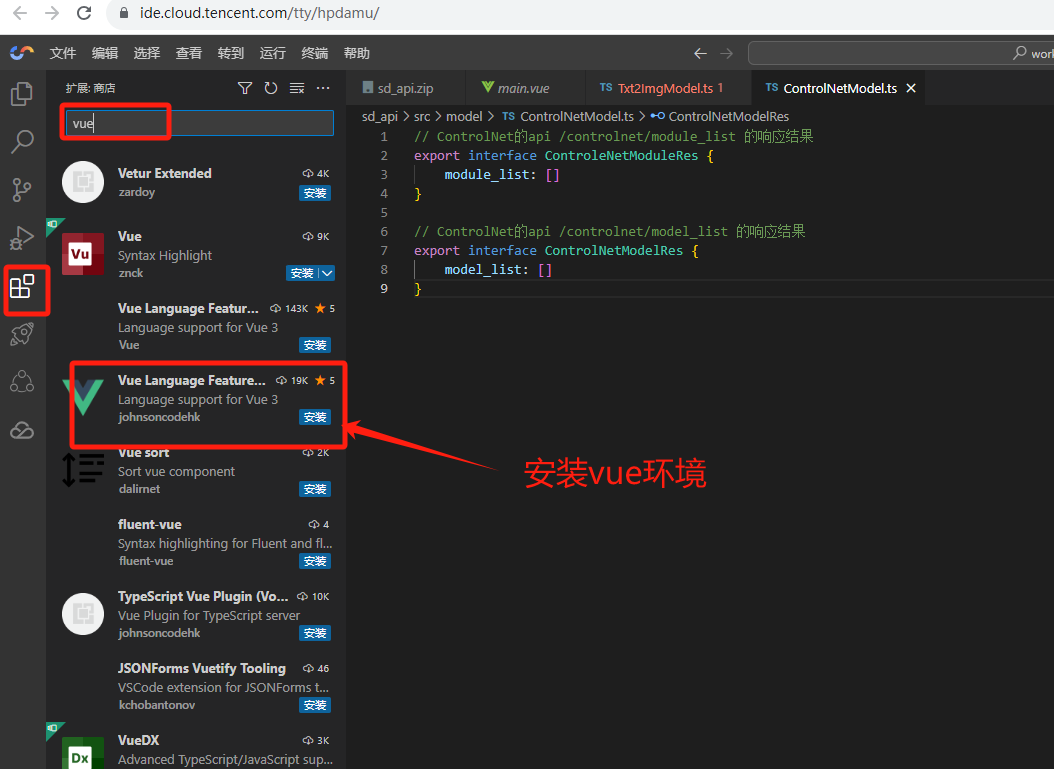Open the Explorer files icon in activity bar
This screenshot has width=1054, height=769.
pyautogui.click(x=22, y=94)
